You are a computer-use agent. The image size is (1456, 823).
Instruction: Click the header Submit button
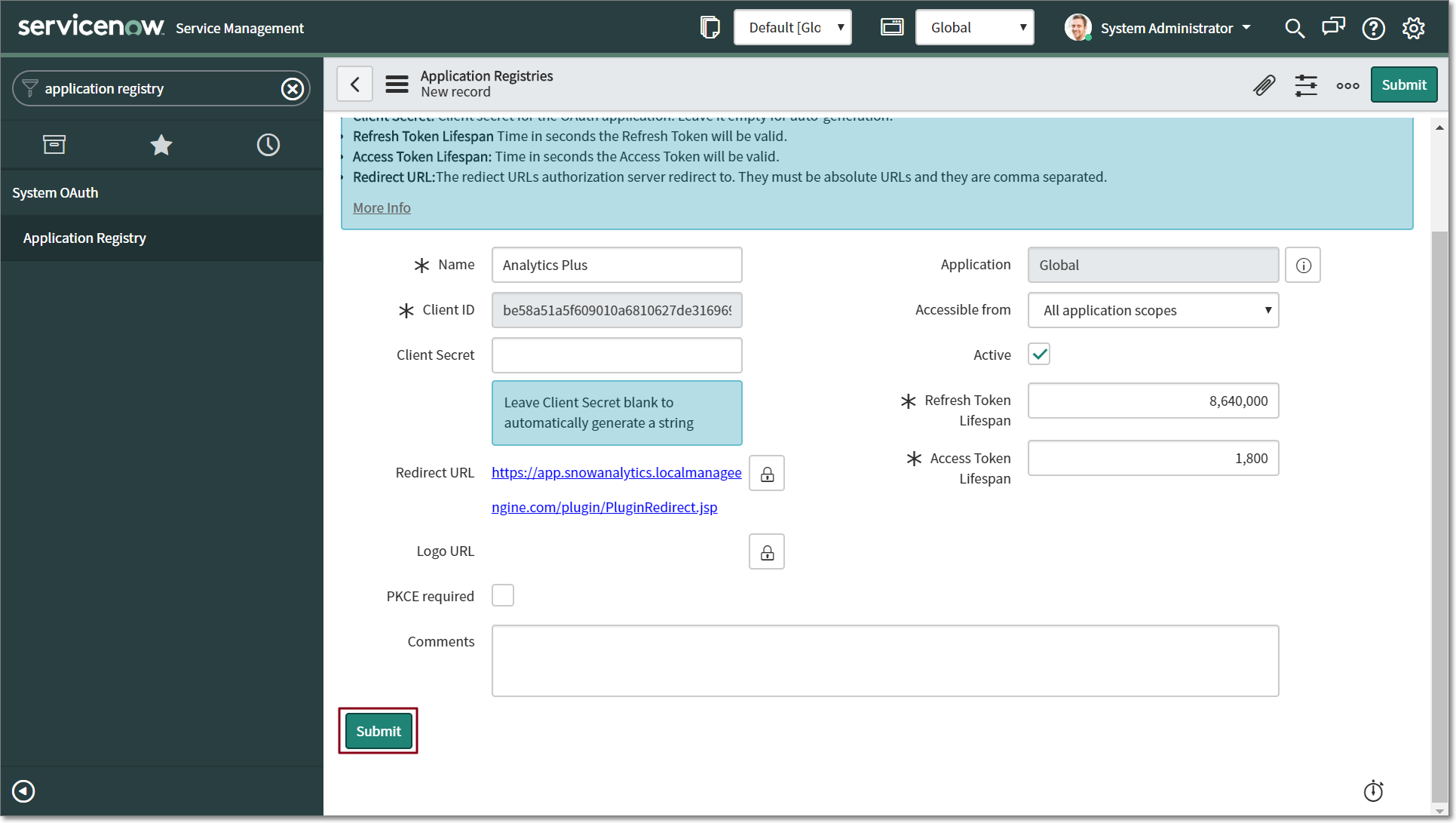click(x=1404, y=84)
